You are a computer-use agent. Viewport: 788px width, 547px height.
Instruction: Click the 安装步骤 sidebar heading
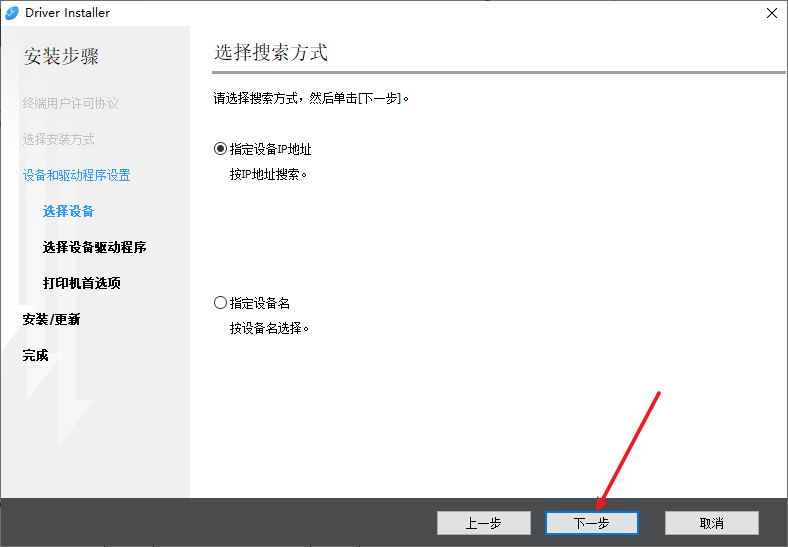61,56
